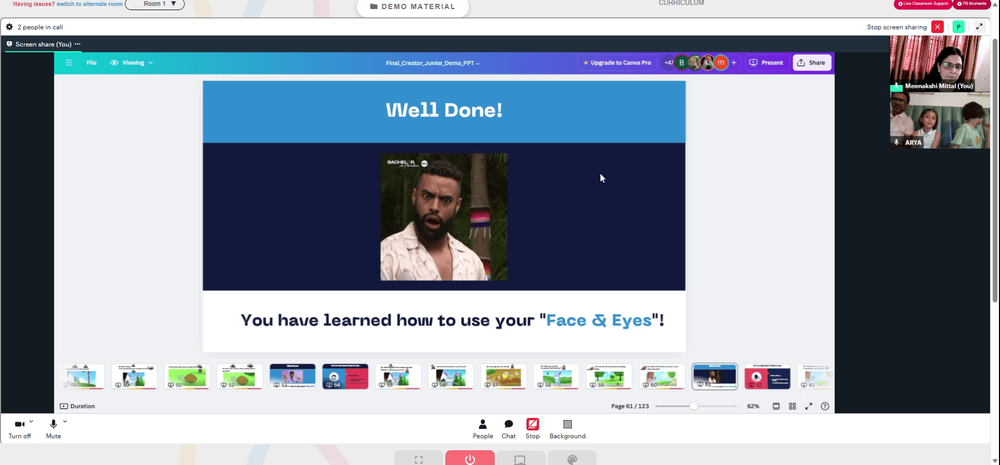Expand microphone options chevron

[65, 422]
